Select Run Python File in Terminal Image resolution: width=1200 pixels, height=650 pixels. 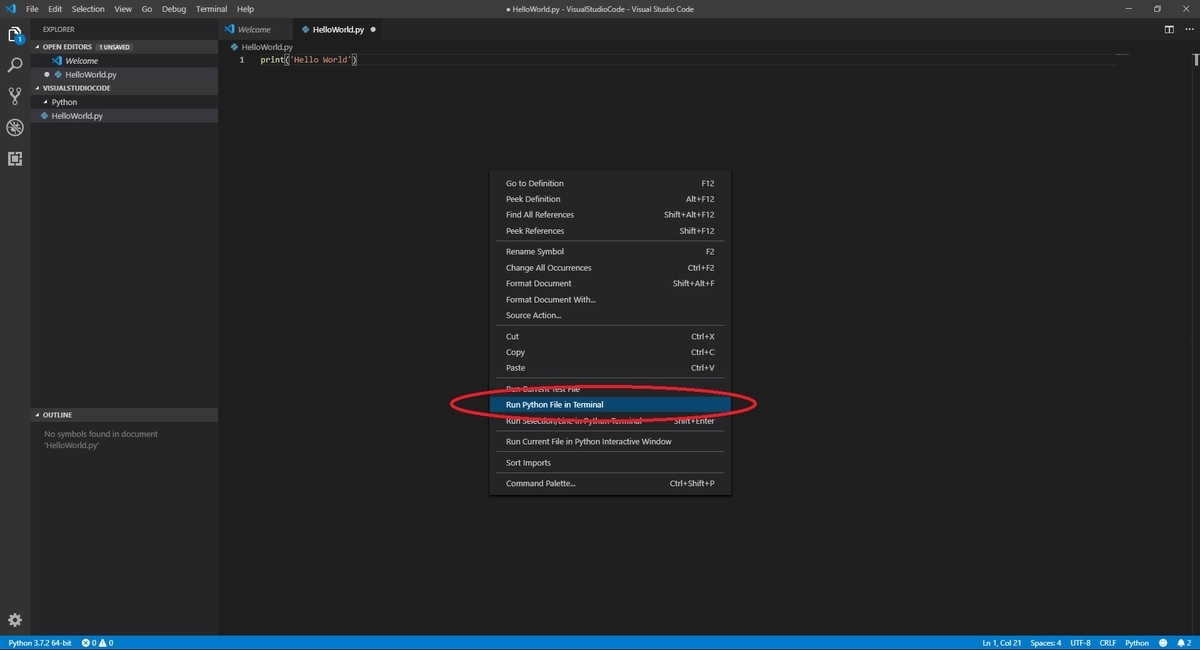610,405
